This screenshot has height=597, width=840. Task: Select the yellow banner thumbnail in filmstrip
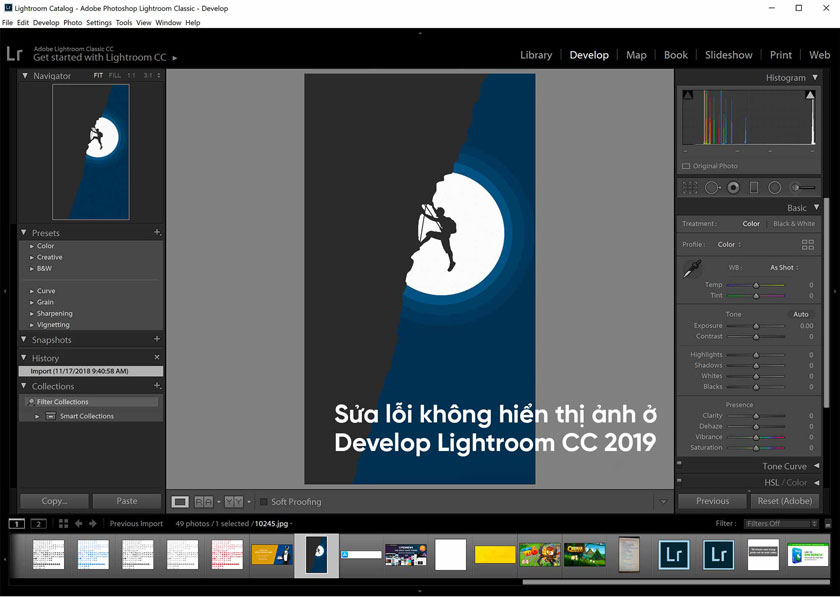tap(495, 555)
